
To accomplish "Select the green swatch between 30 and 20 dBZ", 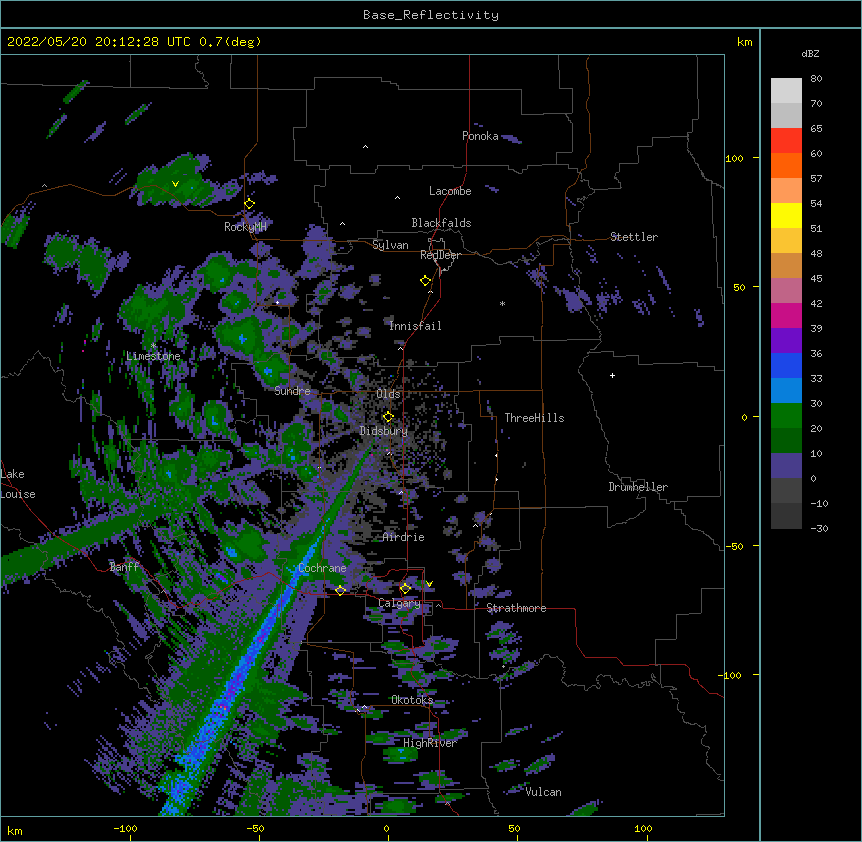I will pos(786,416).
